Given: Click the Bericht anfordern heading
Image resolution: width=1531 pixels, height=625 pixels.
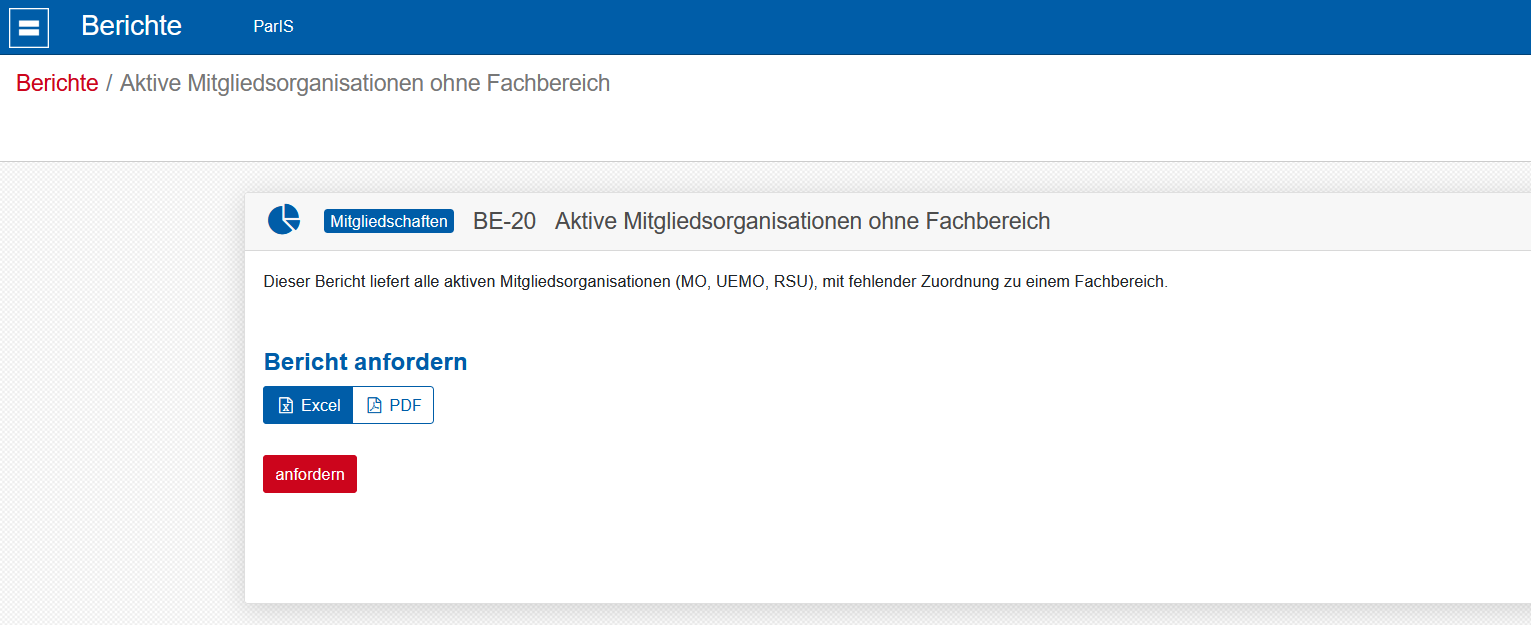Looking at the screenshot, I should click(365, 362).
